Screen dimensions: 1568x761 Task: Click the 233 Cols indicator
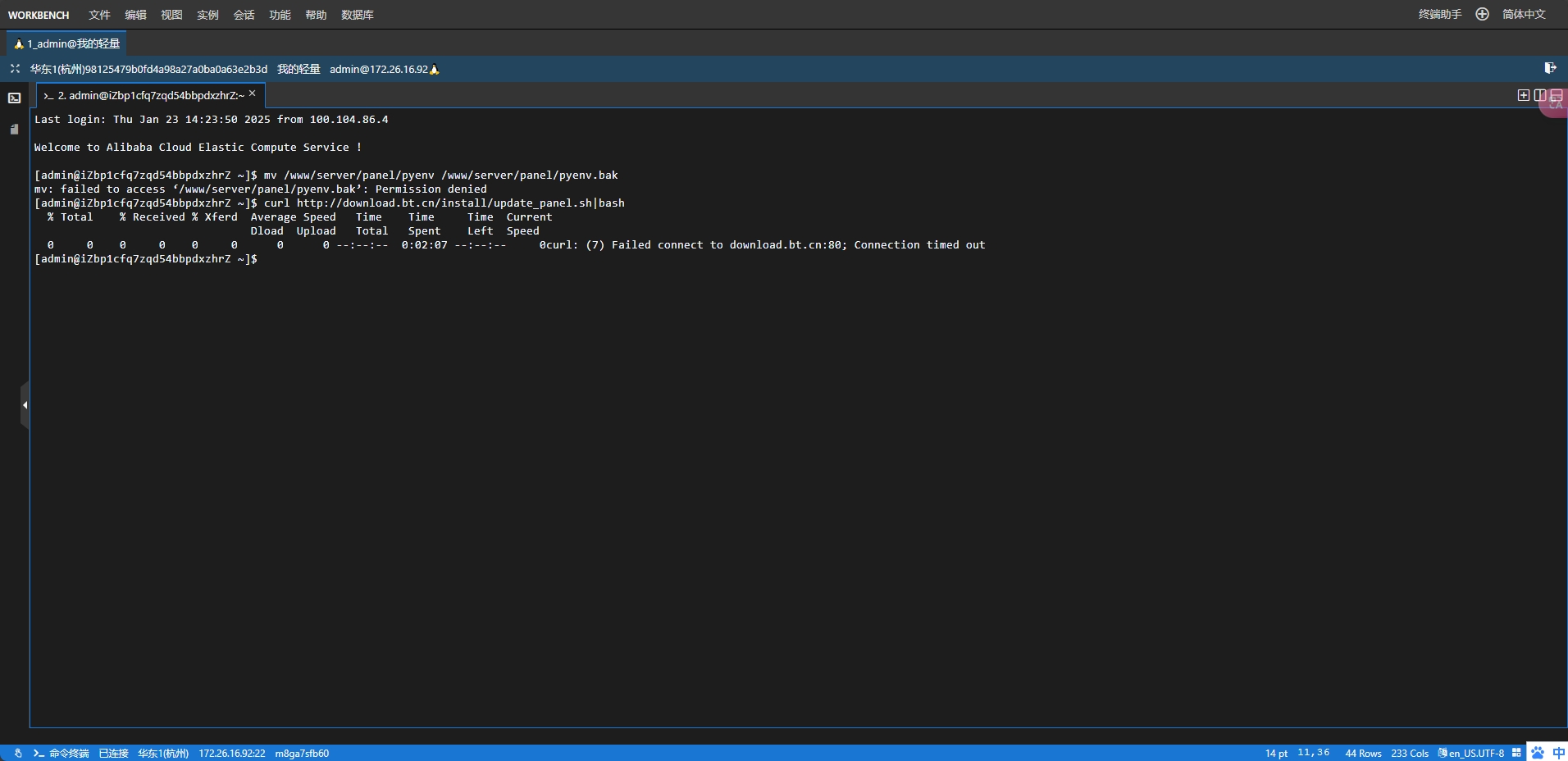[x=1410, y=753]
